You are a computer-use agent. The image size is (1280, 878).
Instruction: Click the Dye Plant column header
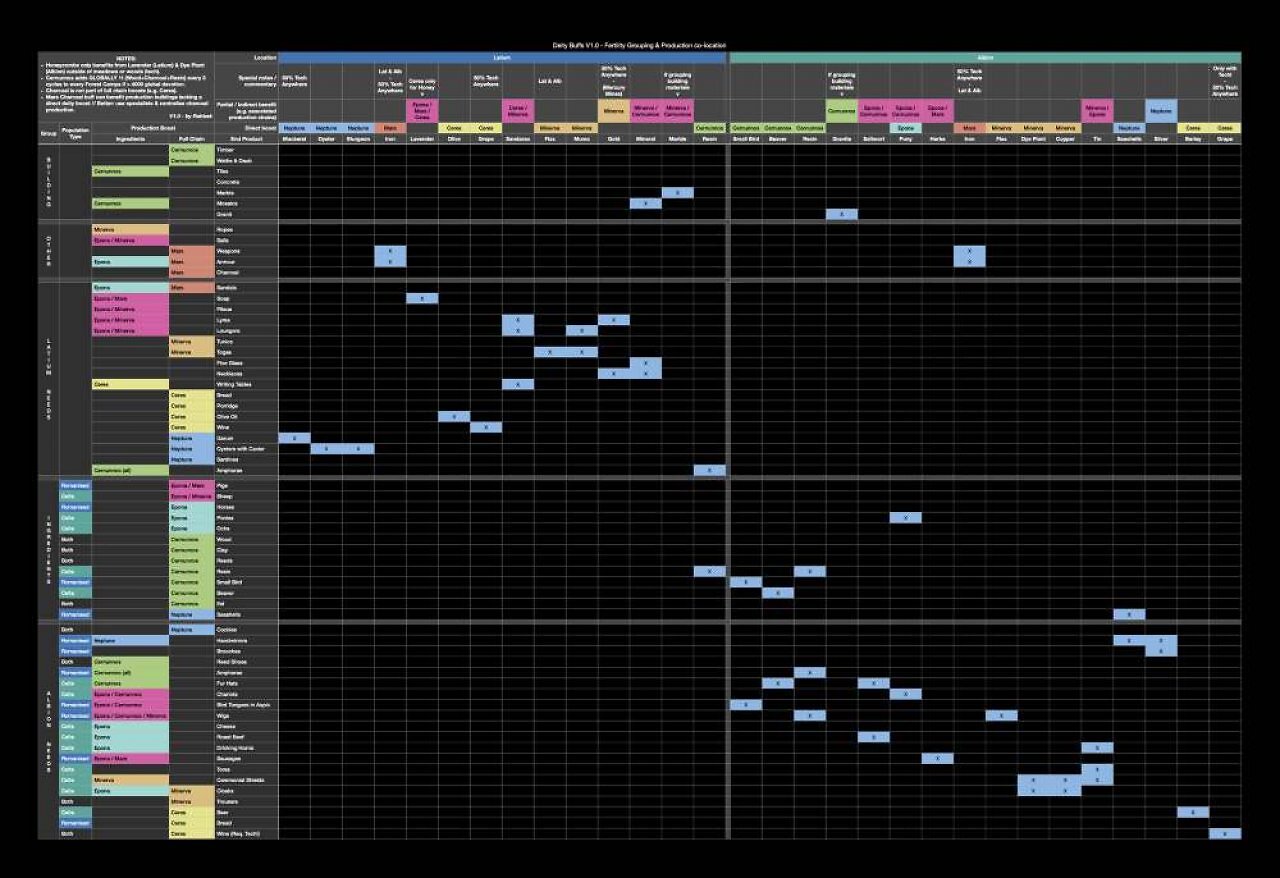tap(1033, 139)
